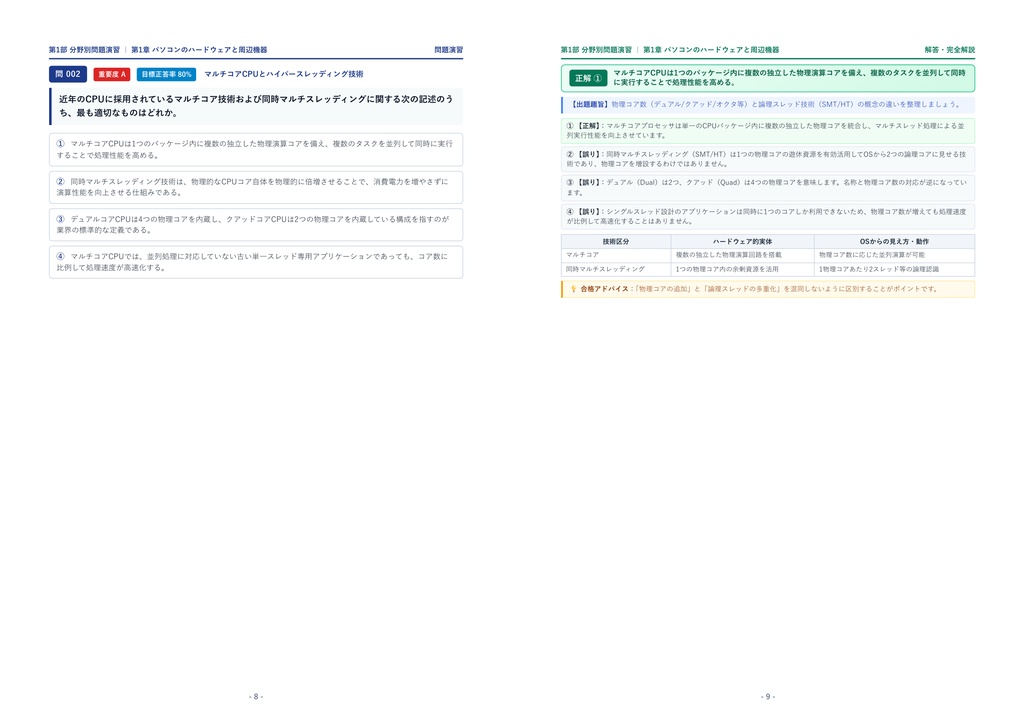The height and width of the screenshot is (724, 1024).
Task: Click 第1部 分野別問題演習 in right page header
Action: (x=596, y=50)
